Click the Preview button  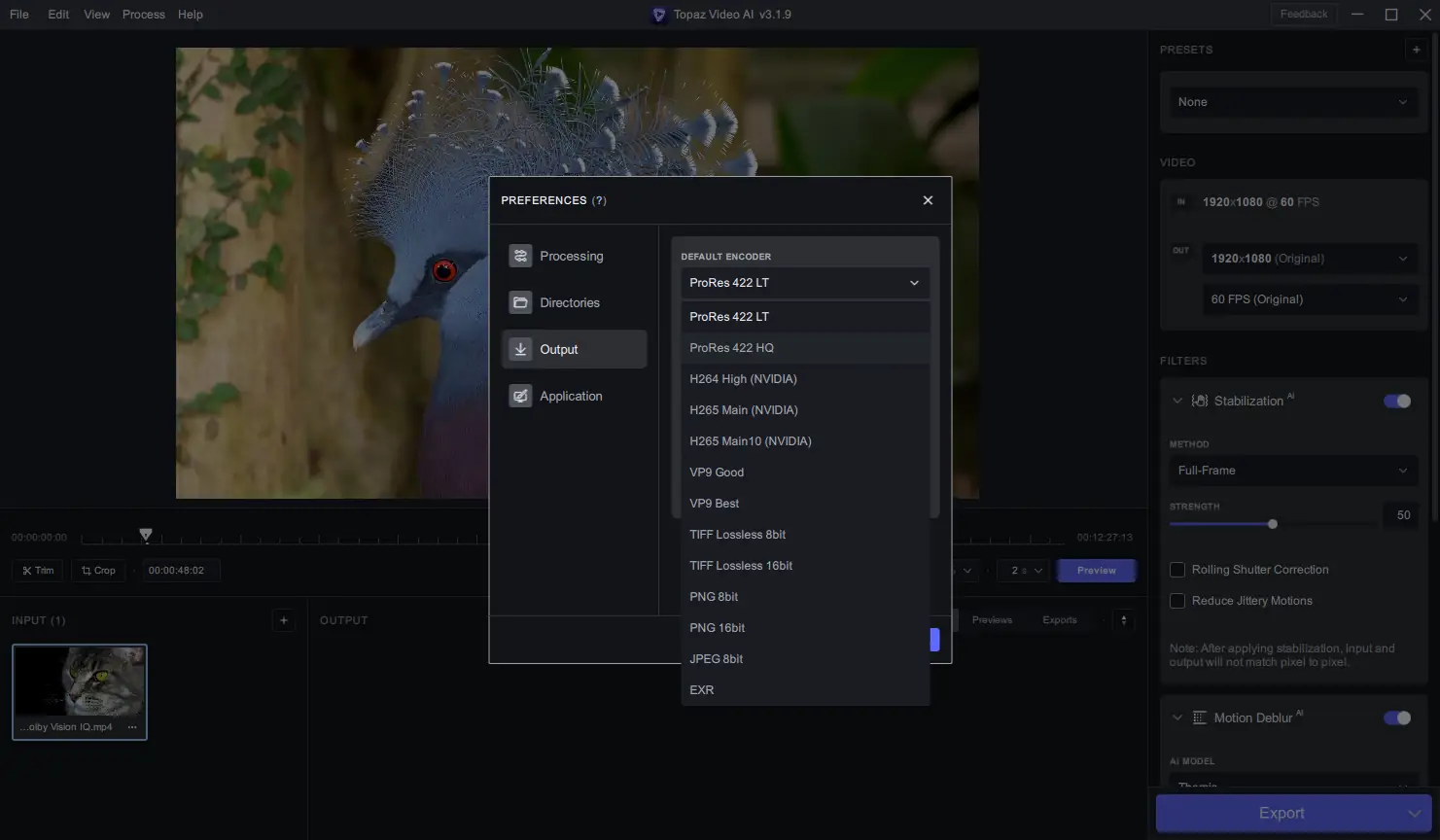(1097, 571)
